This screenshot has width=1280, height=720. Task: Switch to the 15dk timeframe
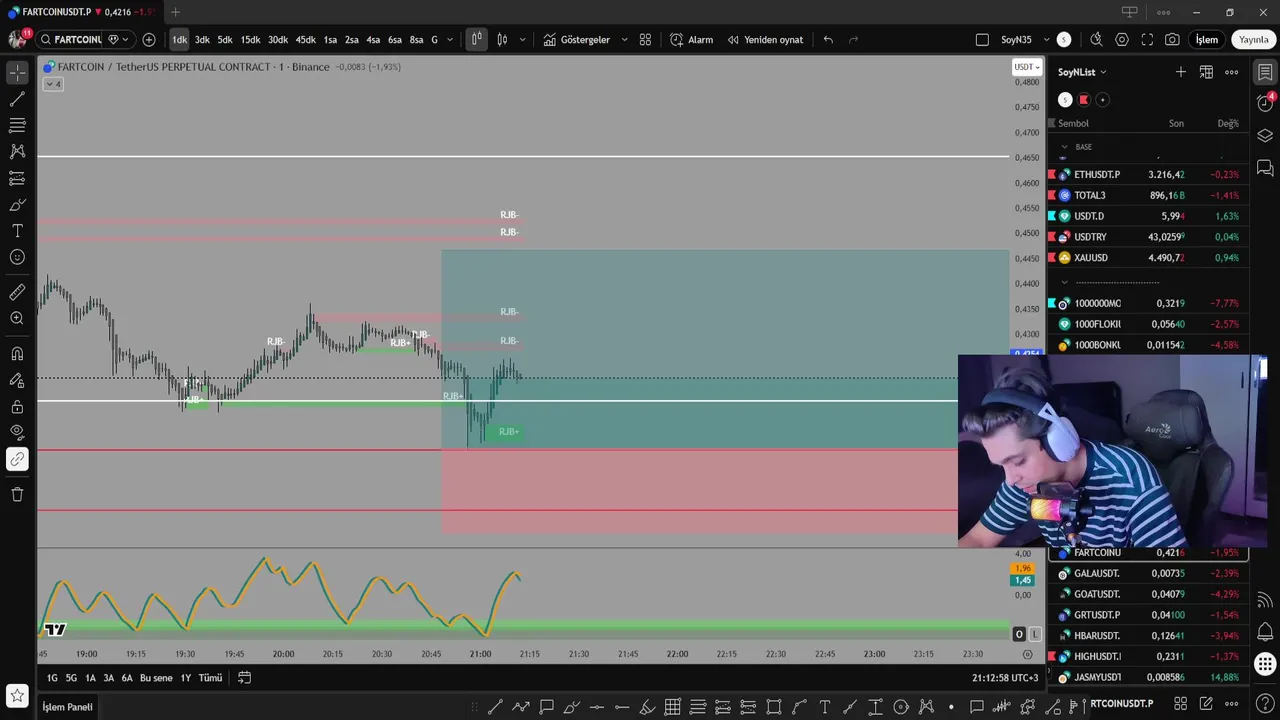(x=250, y=40)
